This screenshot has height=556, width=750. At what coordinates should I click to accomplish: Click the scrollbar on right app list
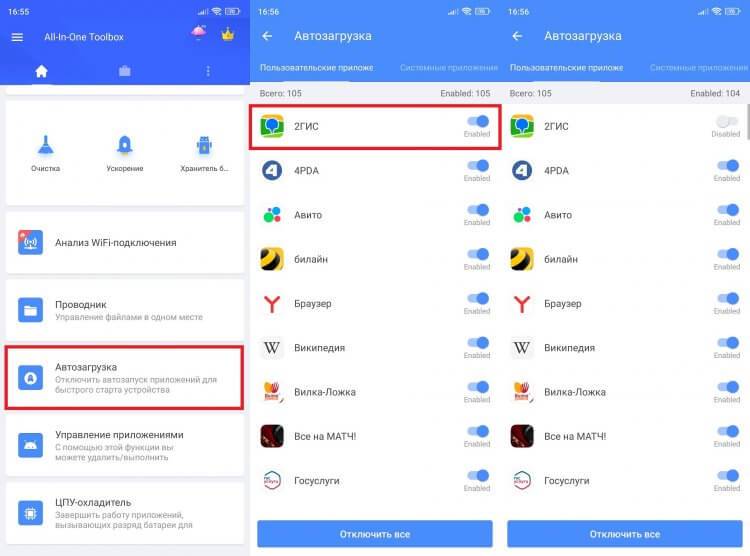click(748, 122)
